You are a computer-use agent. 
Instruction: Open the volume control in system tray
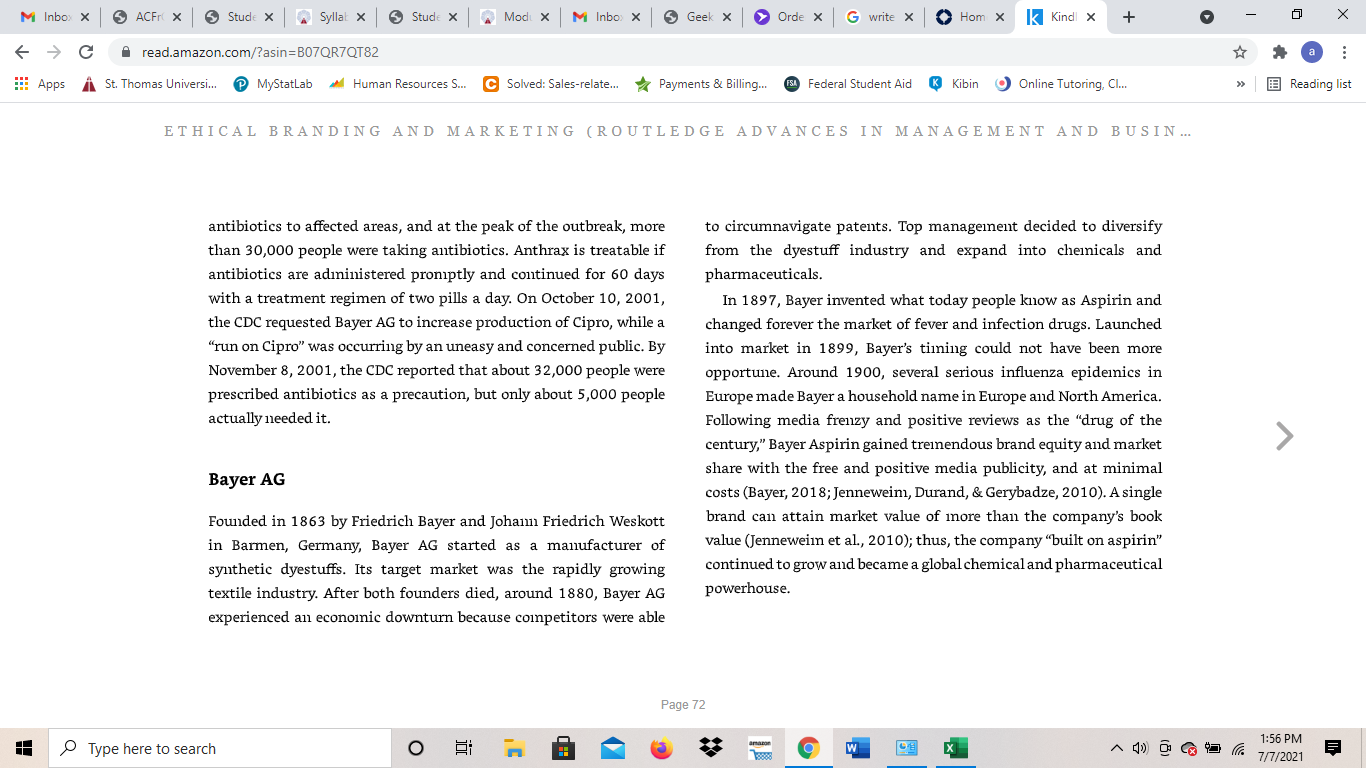click(1141, 748)
